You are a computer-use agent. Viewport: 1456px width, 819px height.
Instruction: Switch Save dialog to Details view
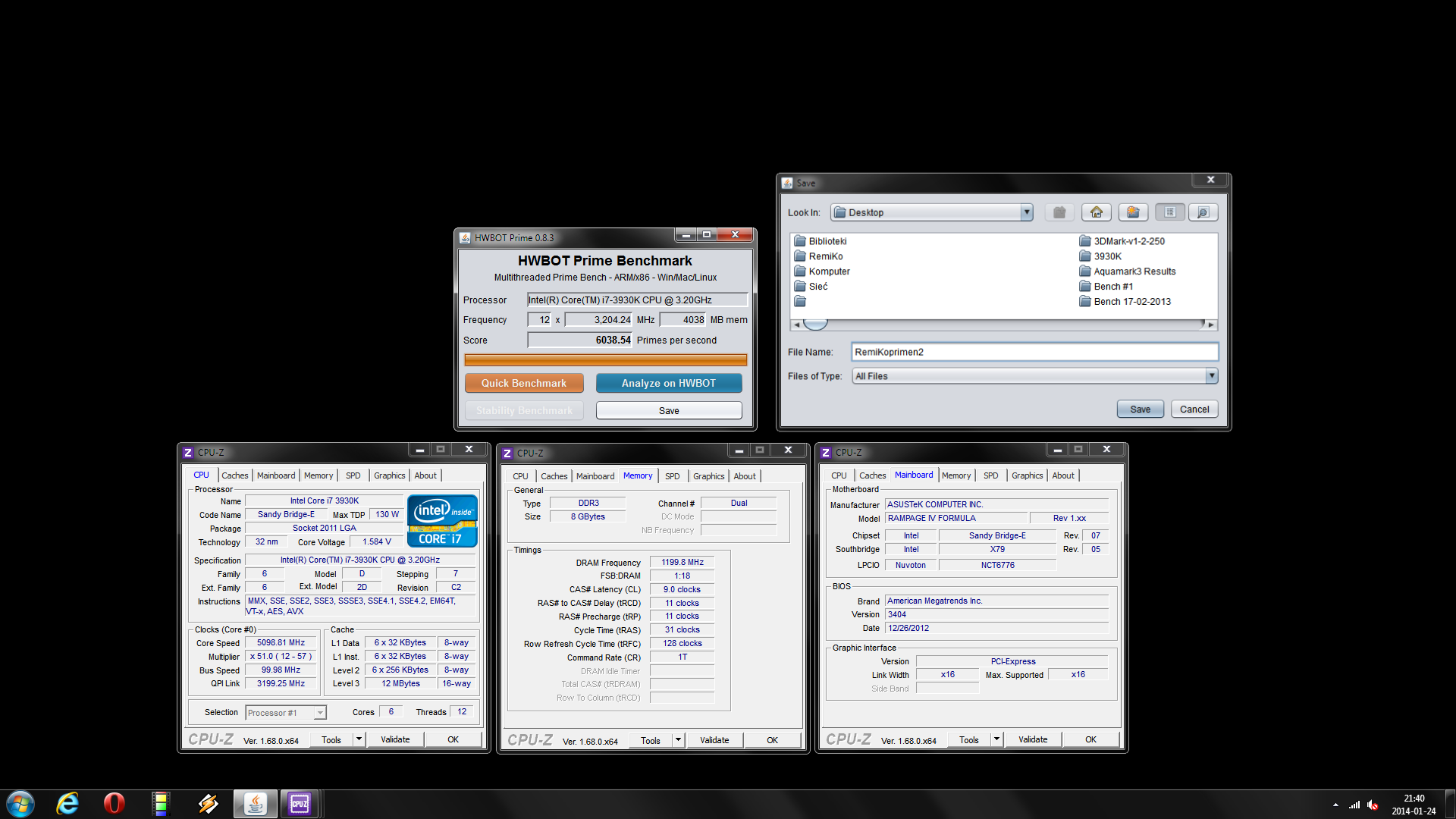[x=1203, y=212]
